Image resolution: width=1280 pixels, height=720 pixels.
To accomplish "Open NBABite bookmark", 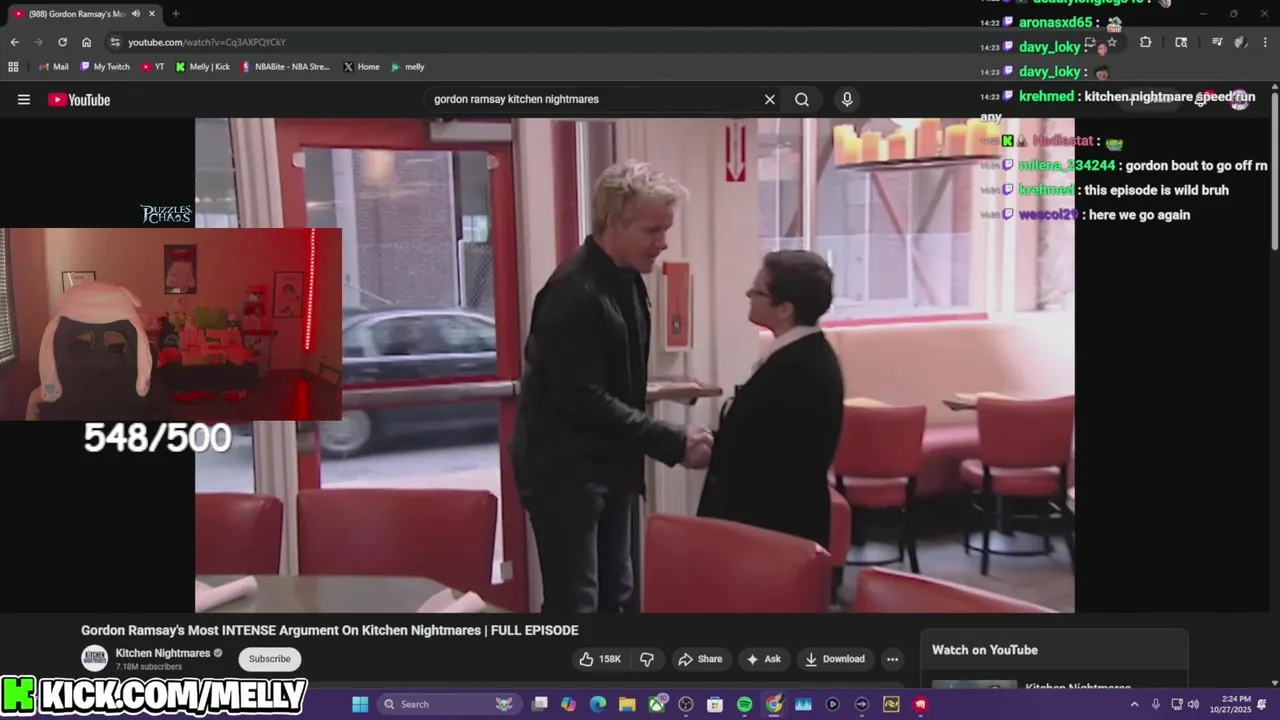I will coord(285,67).
